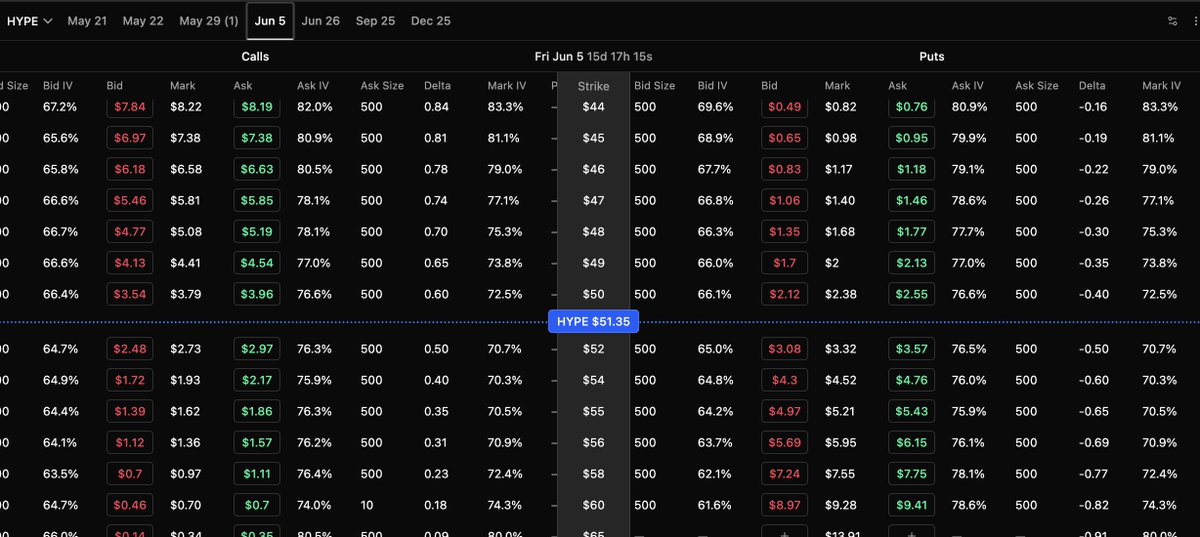Open the HYPE asset dropdown
Screen dimensions: 1200x537
[x=30, y=21]
